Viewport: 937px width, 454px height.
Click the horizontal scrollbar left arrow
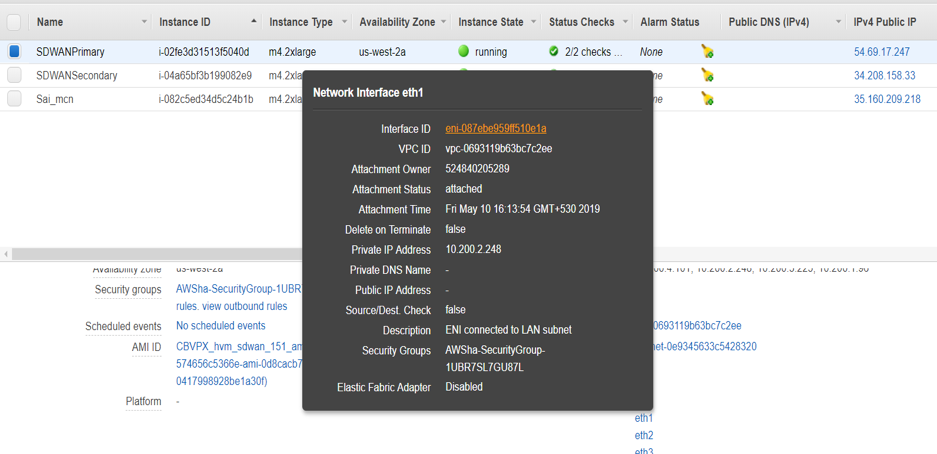(5, 254)
